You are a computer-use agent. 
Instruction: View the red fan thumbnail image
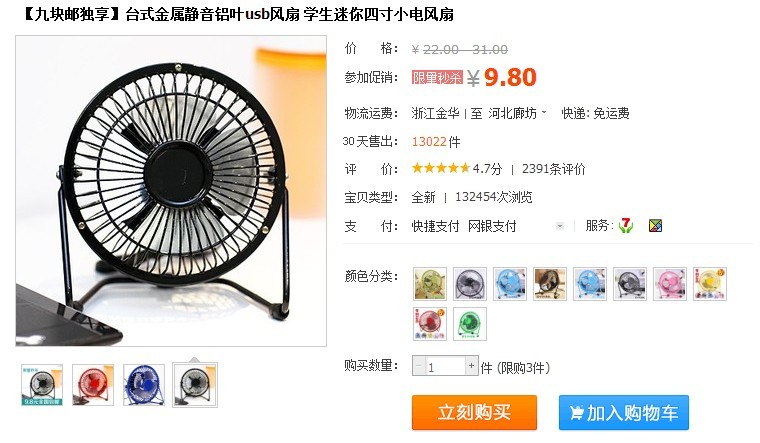click(93, 385)
